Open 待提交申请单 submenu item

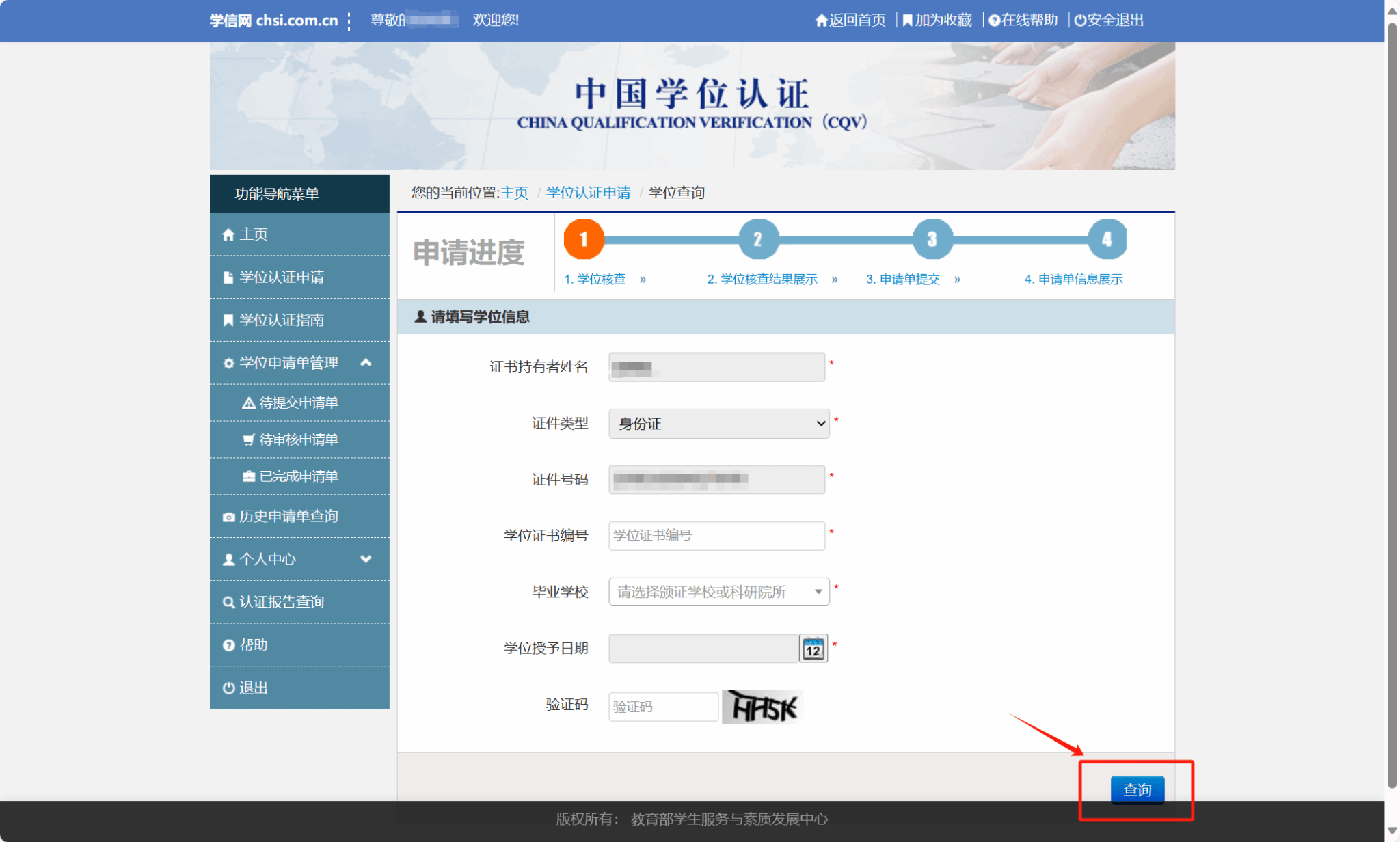tap(299, 403)
